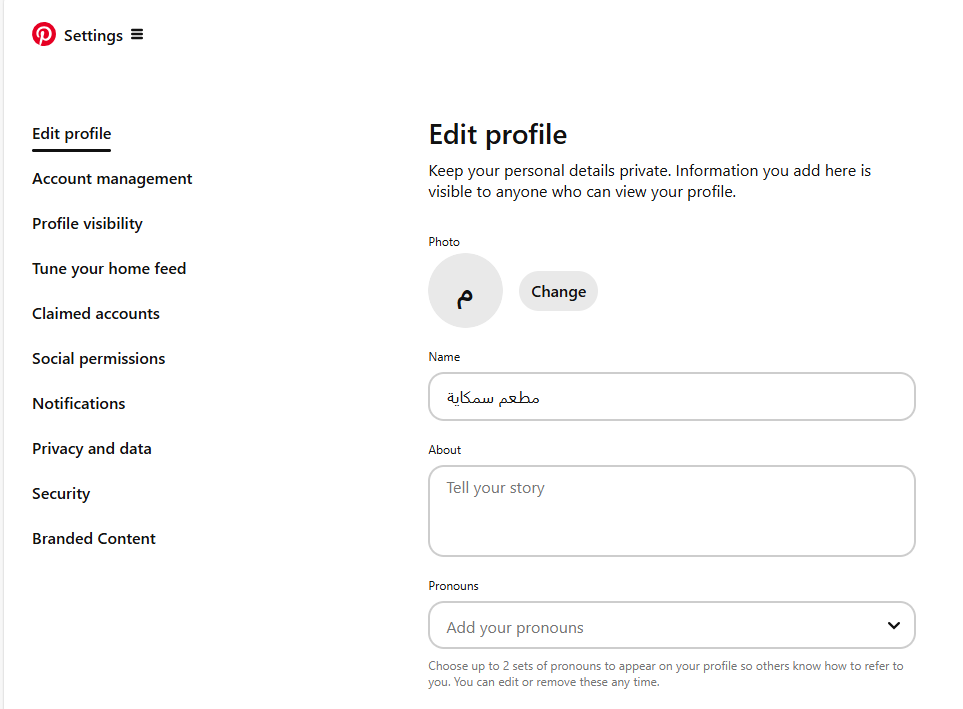Open the Add your pronouns combo box
This screenshot has width=963, height=709.
coord(660,626)
